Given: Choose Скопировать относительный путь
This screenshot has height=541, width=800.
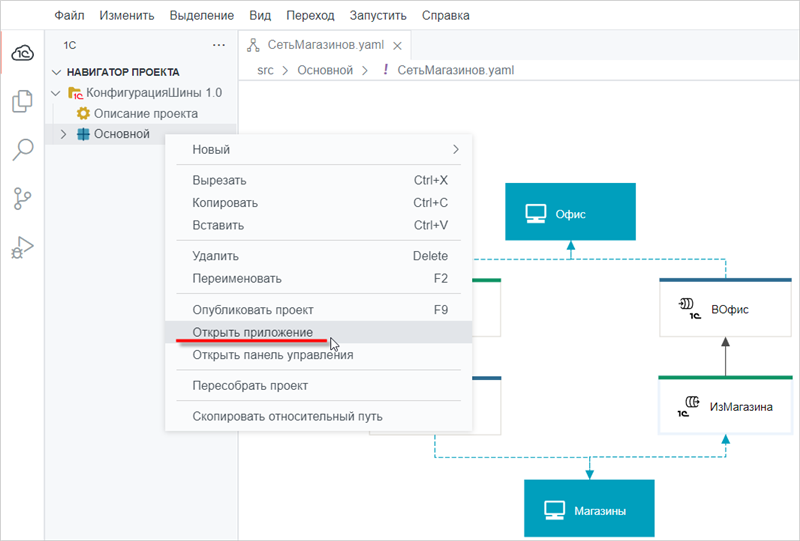Looking at the screenshot, I should 319,416.
